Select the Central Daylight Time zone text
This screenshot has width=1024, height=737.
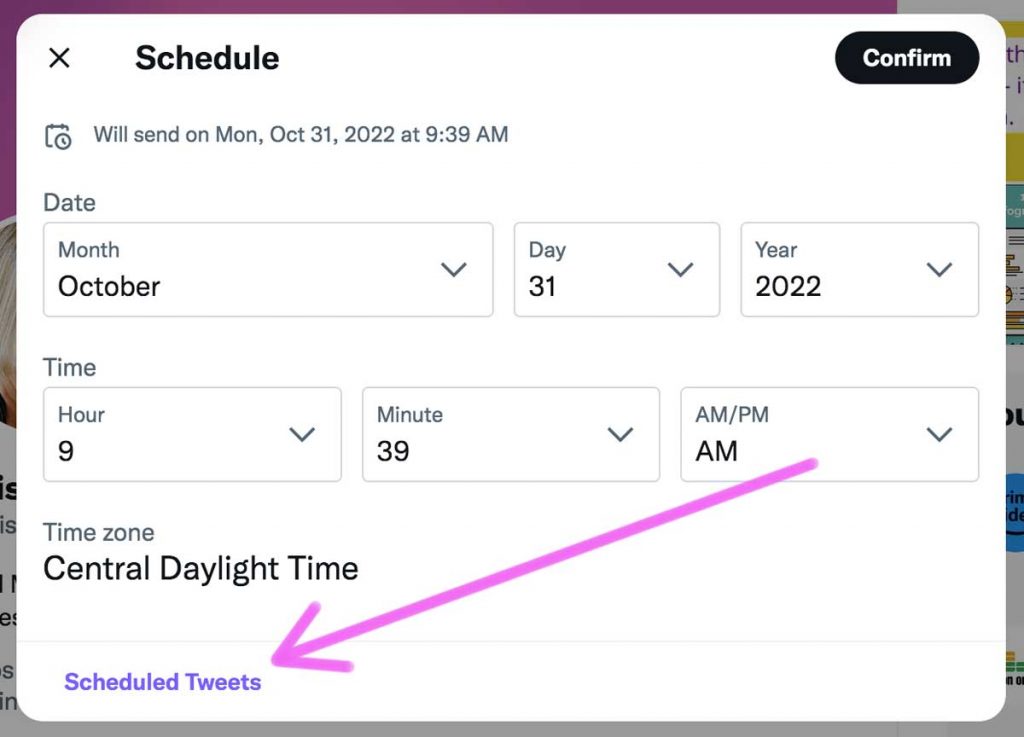click(200, 568)
